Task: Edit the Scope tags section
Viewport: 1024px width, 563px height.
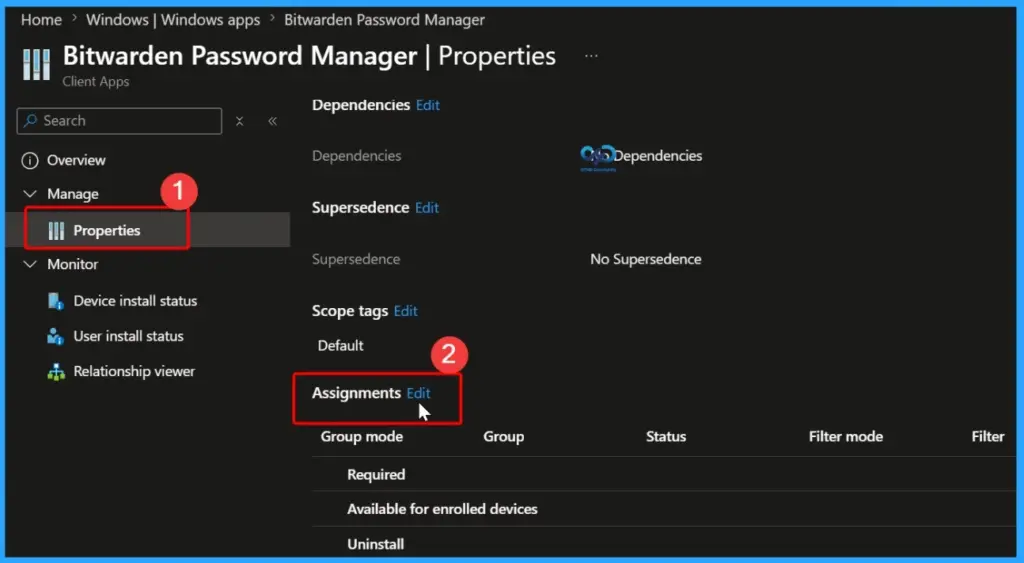Action: coord(406,311)
